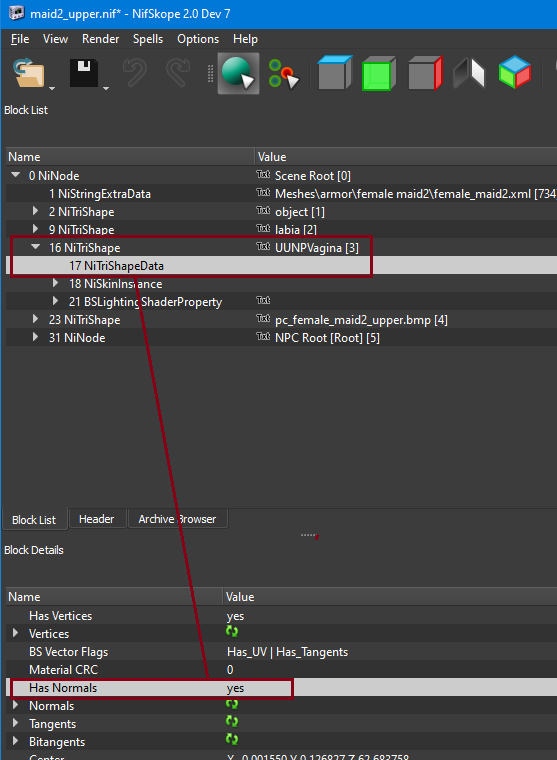Click the Redo arrow icon

coord(178,73)
